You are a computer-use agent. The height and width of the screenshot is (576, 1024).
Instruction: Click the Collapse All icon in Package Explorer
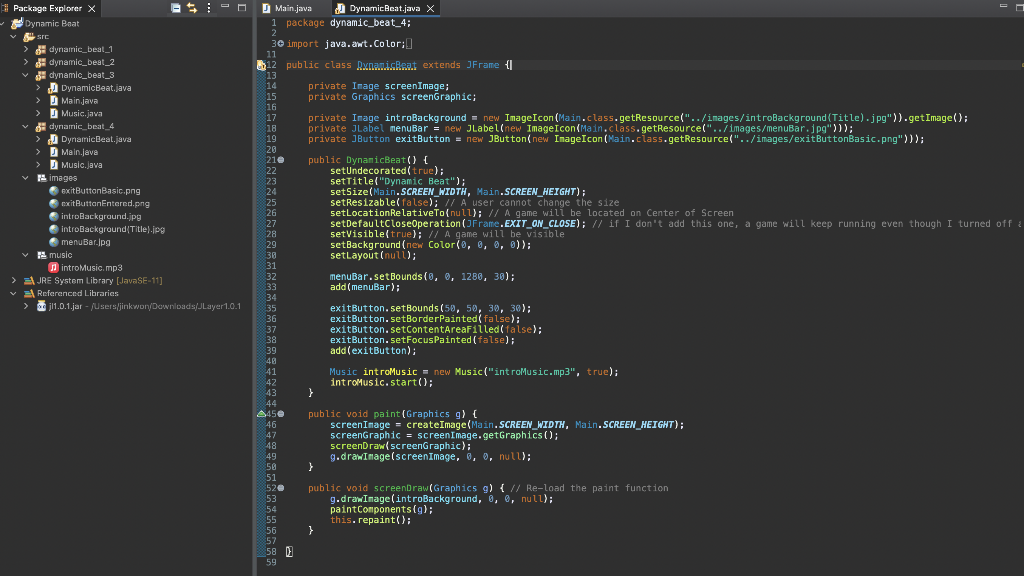pyautogui.click(x=176, y=8)
